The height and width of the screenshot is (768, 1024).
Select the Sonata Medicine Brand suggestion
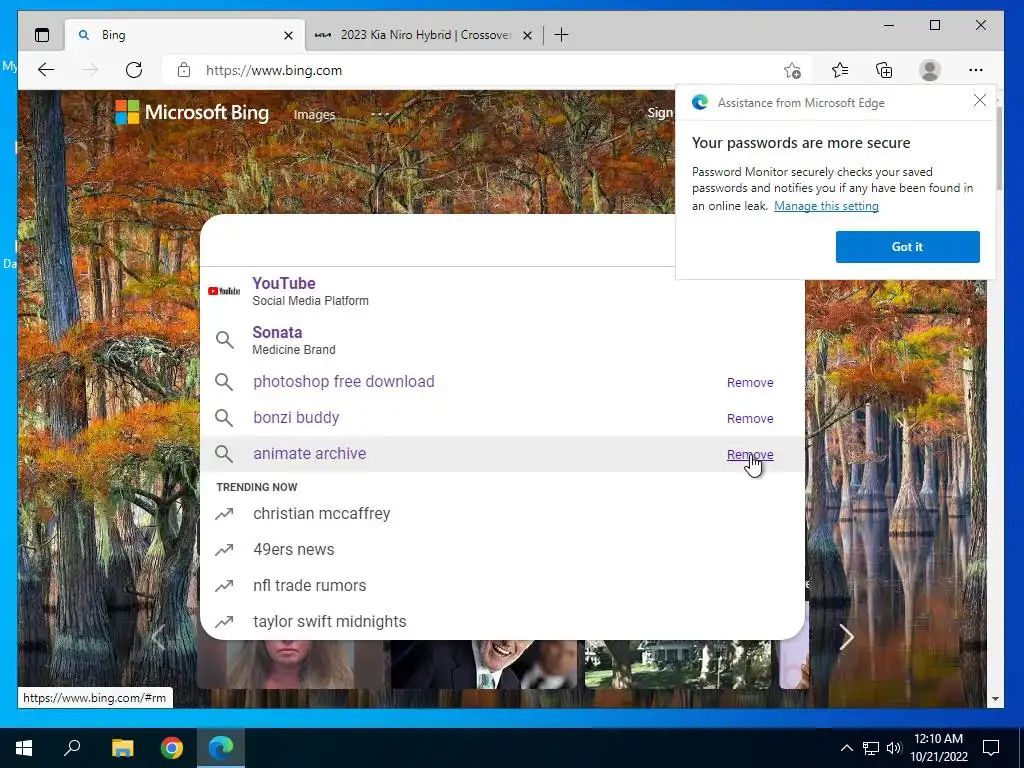(502, 340)
